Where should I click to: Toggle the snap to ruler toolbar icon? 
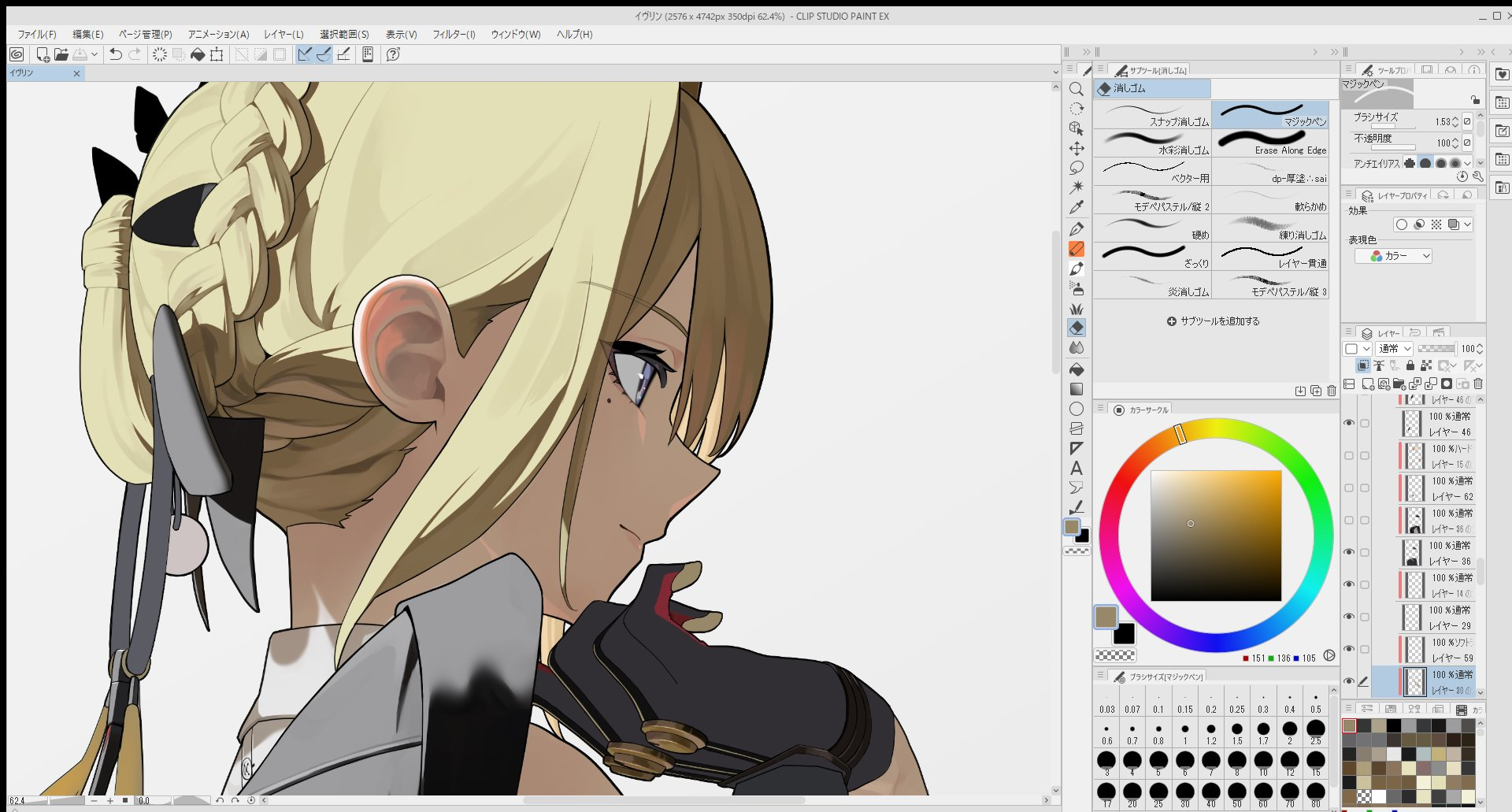[305, 54]
